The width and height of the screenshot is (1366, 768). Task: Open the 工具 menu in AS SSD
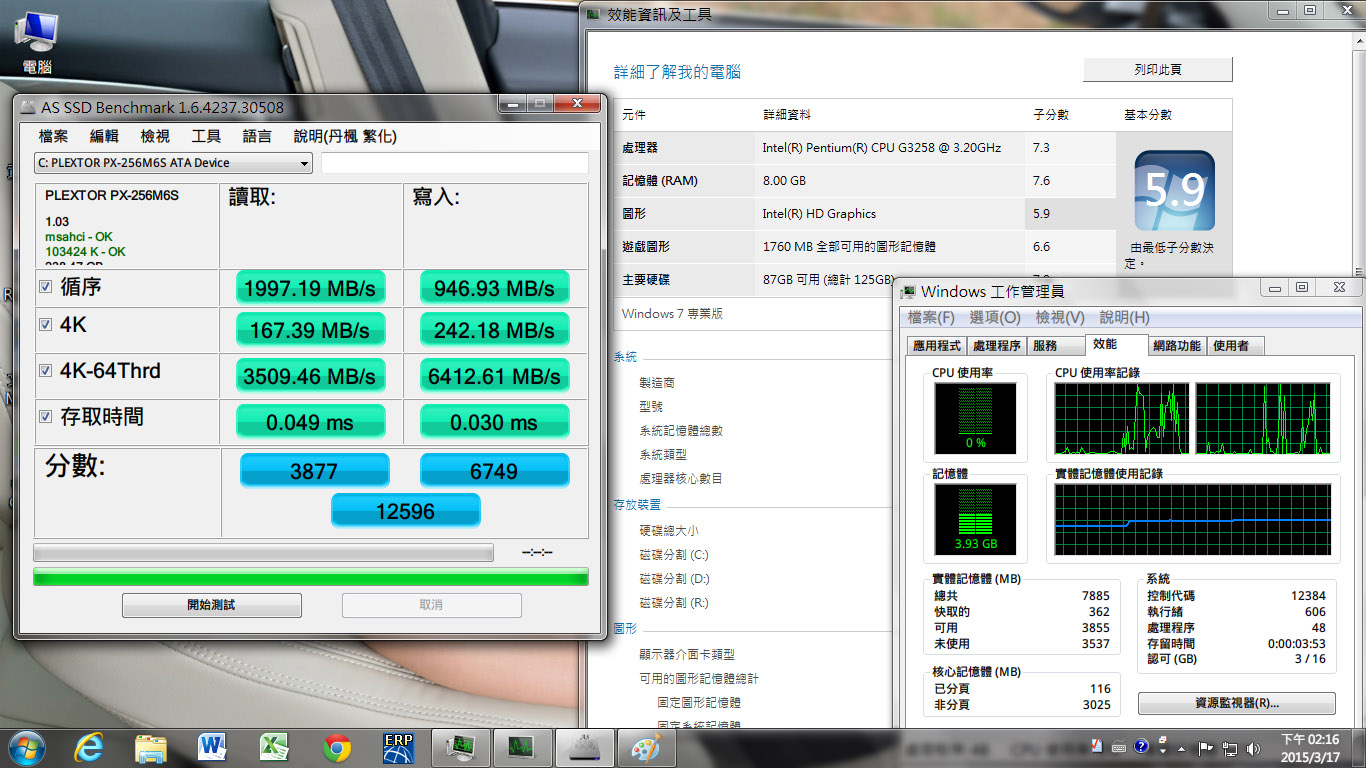[x=206, y=136]
